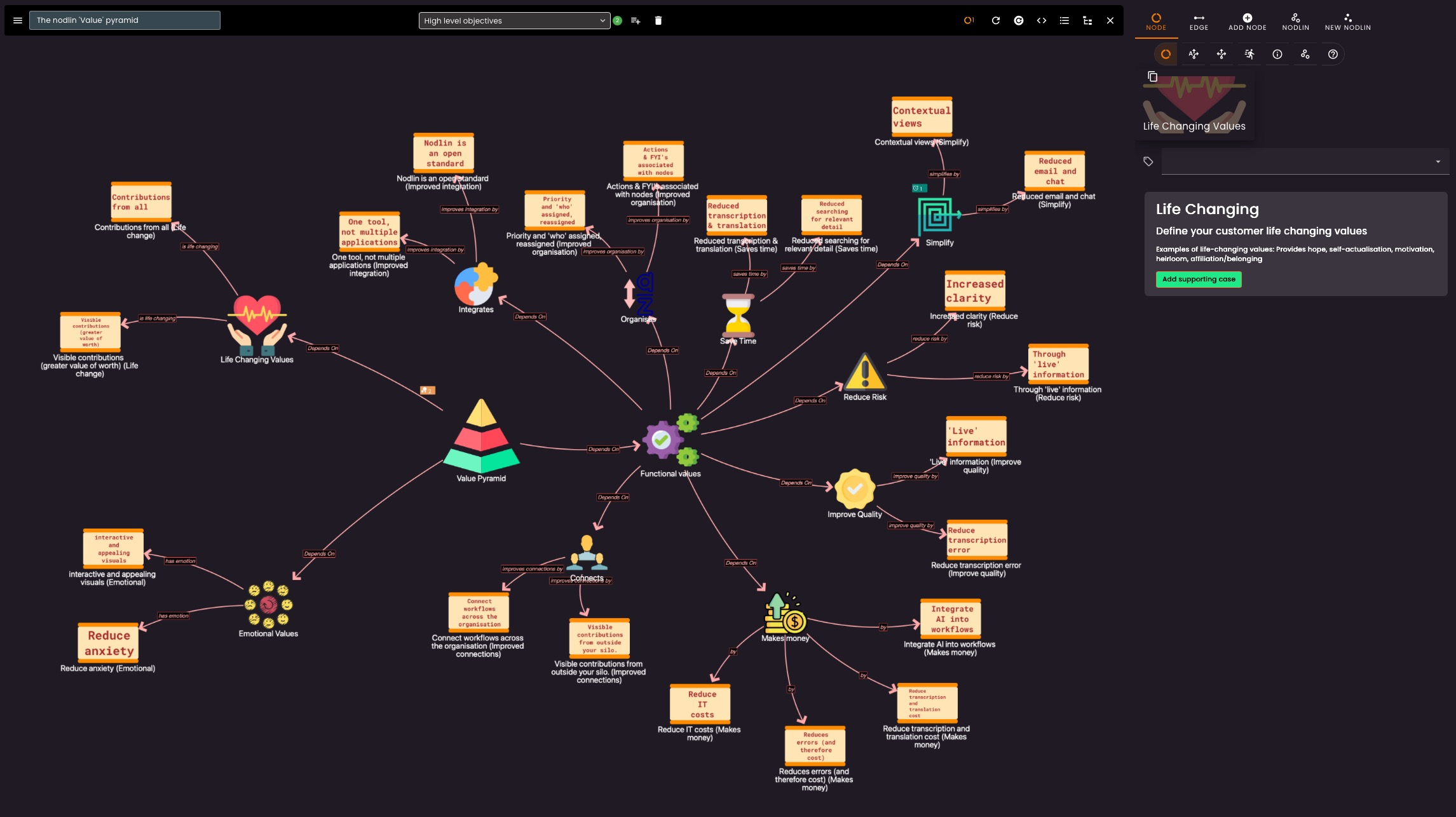Click the Add supporting case button
Screen dimensions: 1456x817
pos(1198,279)
